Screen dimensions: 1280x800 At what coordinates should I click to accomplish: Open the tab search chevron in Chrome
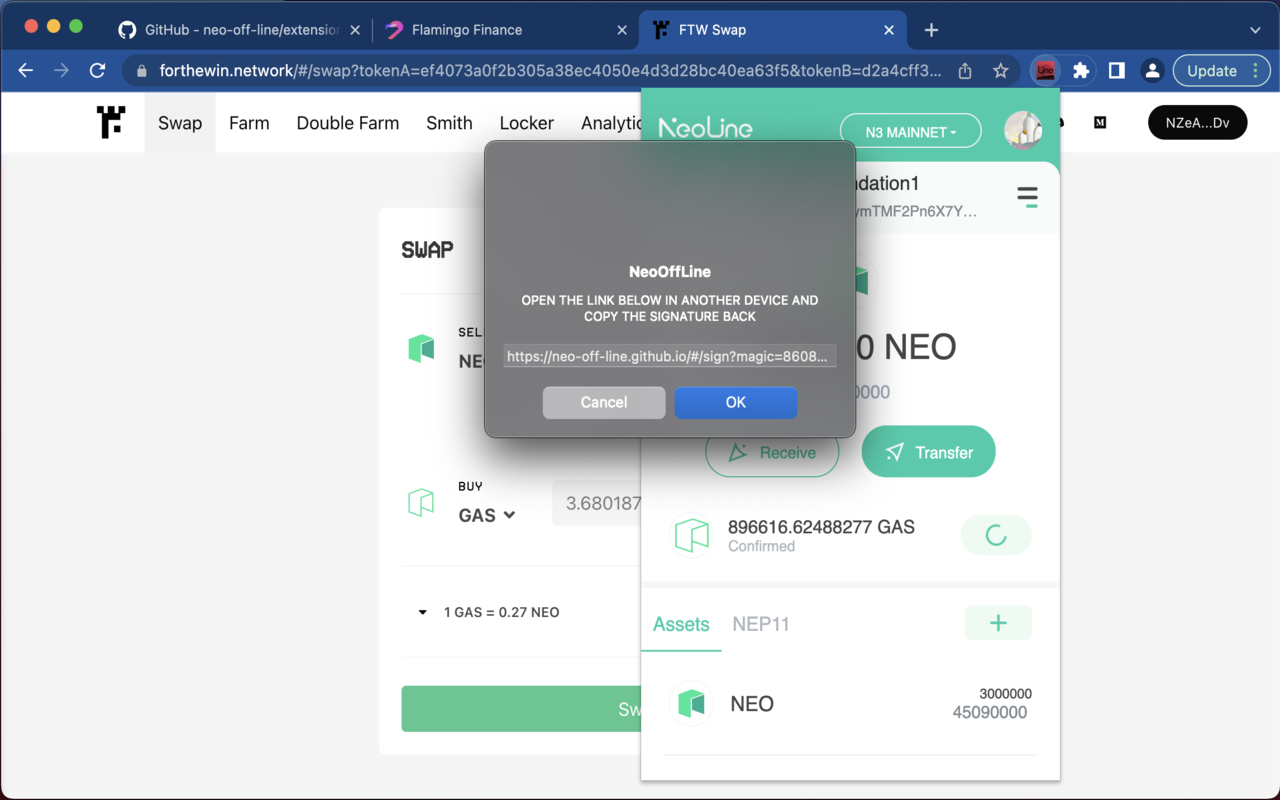point(1255,30)
